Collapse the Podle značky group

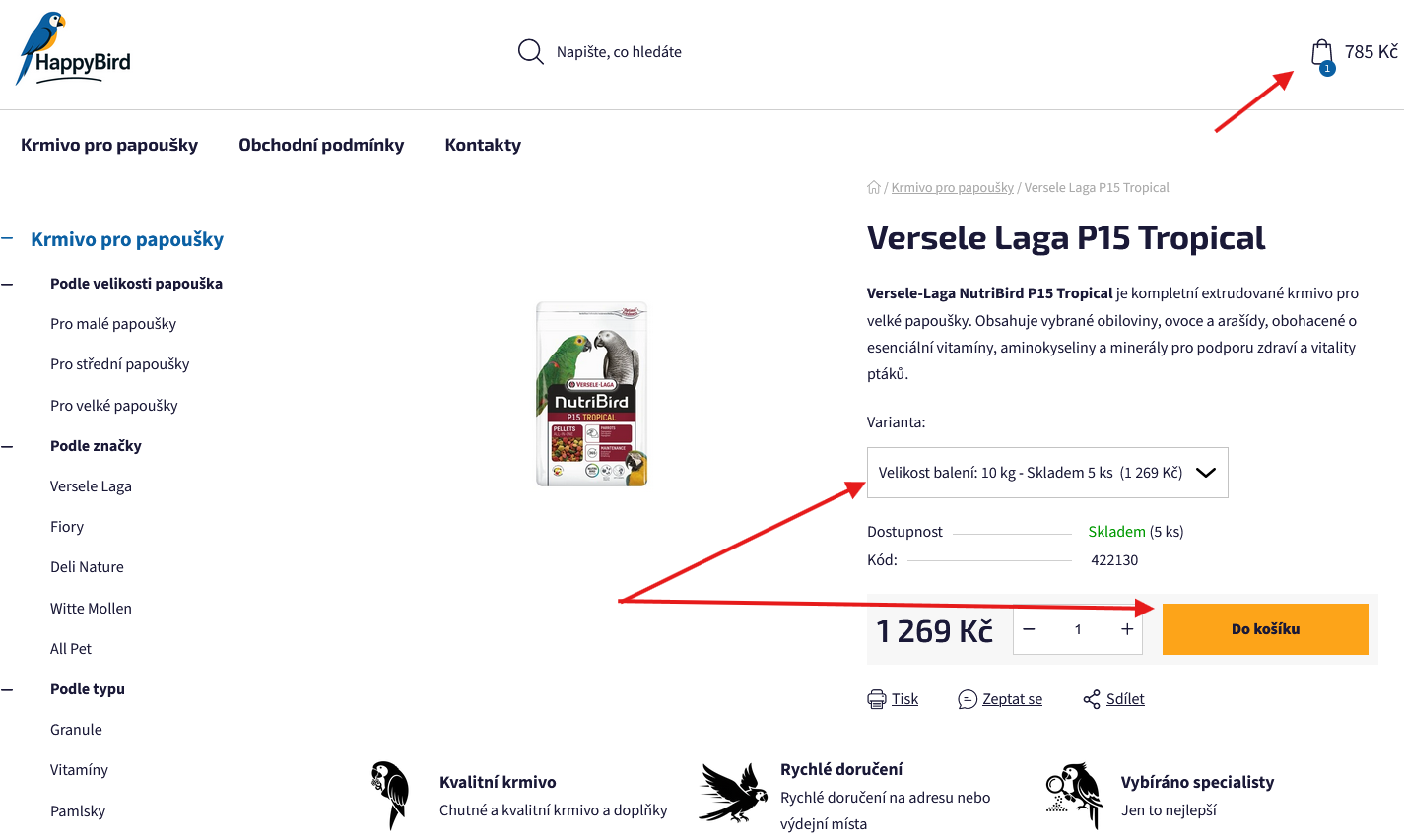coord(7,446)
